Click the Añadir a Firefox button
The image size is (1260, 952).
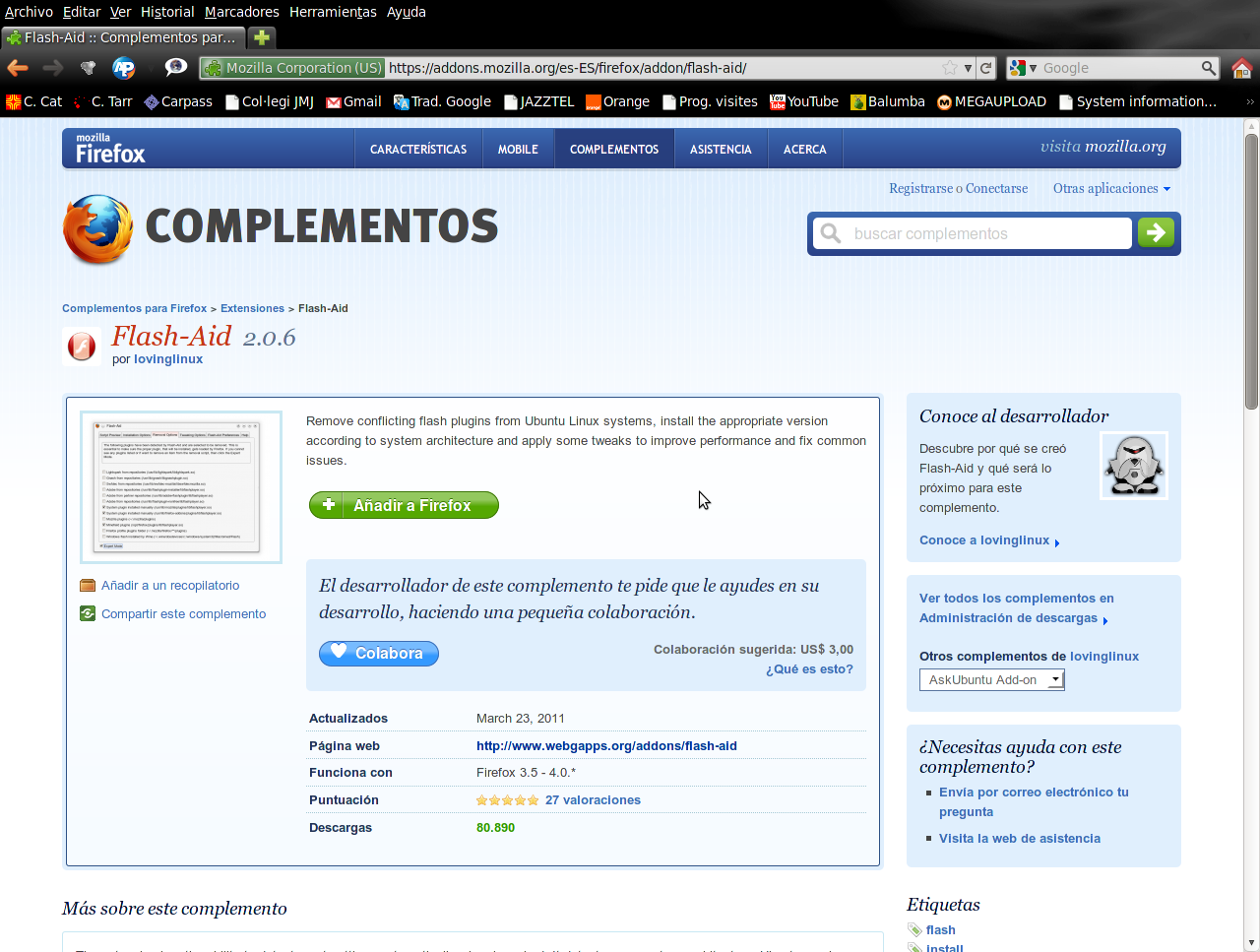tap(404, 505)
